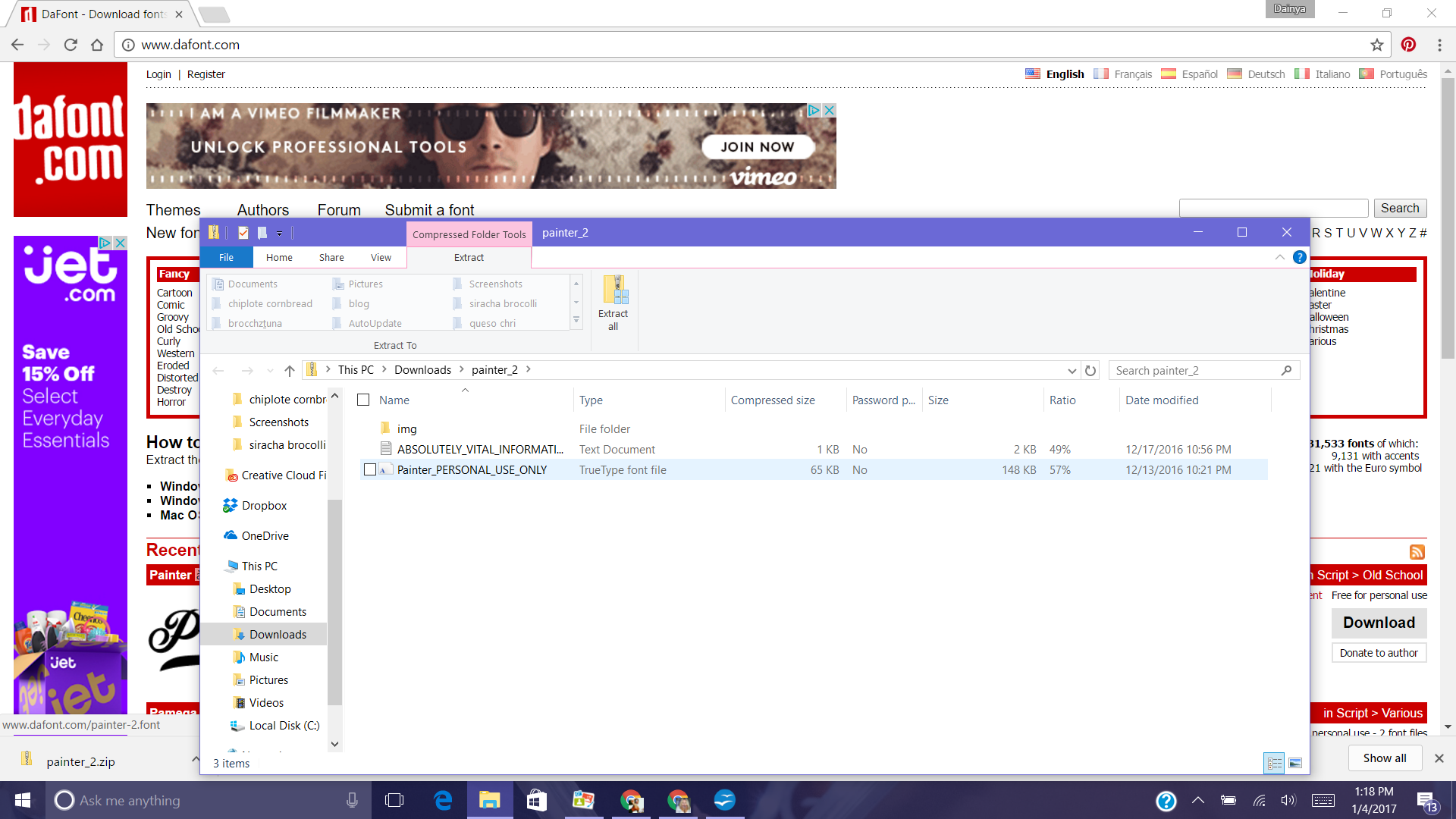The height and width of the screenshot is (819, 1456).
Task: Click Donate to author button
Action: pos(1379,653)
